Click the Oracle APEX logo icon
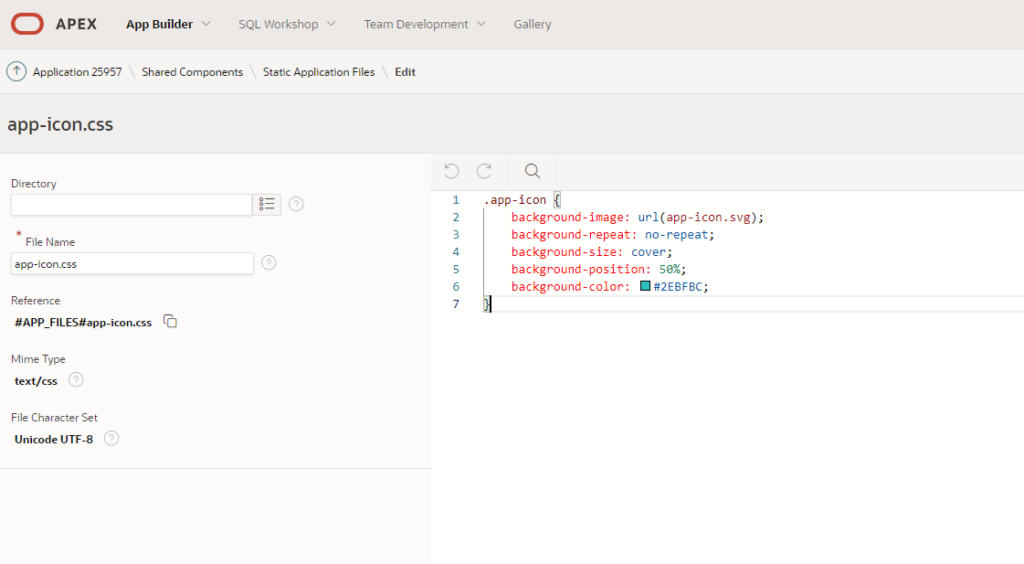1024x564 pixels. [x=27, y=23]
